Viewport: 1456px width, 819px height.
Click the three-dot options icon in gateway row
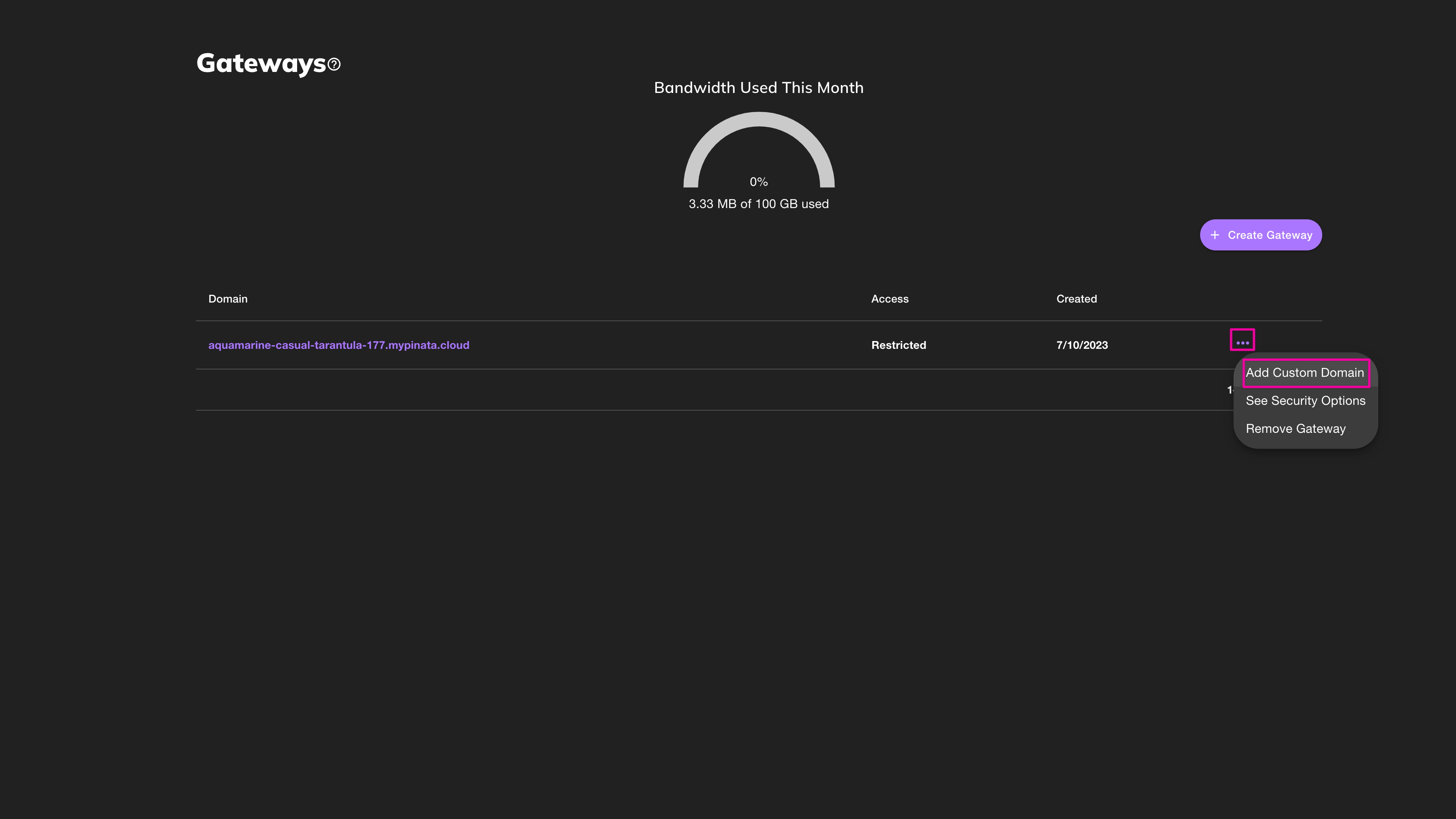pos(1242,343)
